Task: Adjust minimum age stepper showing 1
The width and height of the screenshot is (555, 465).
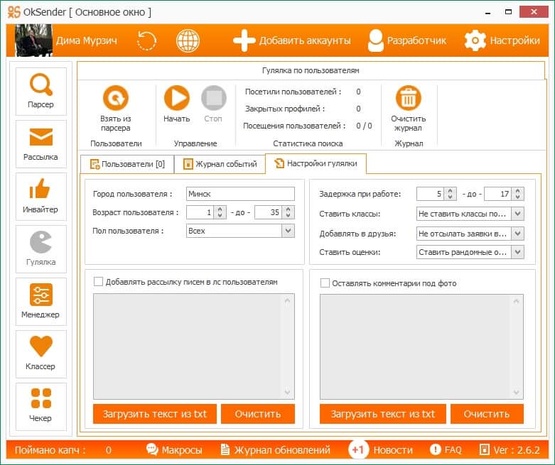Action: pyautogui.click(x=220, y=212)
